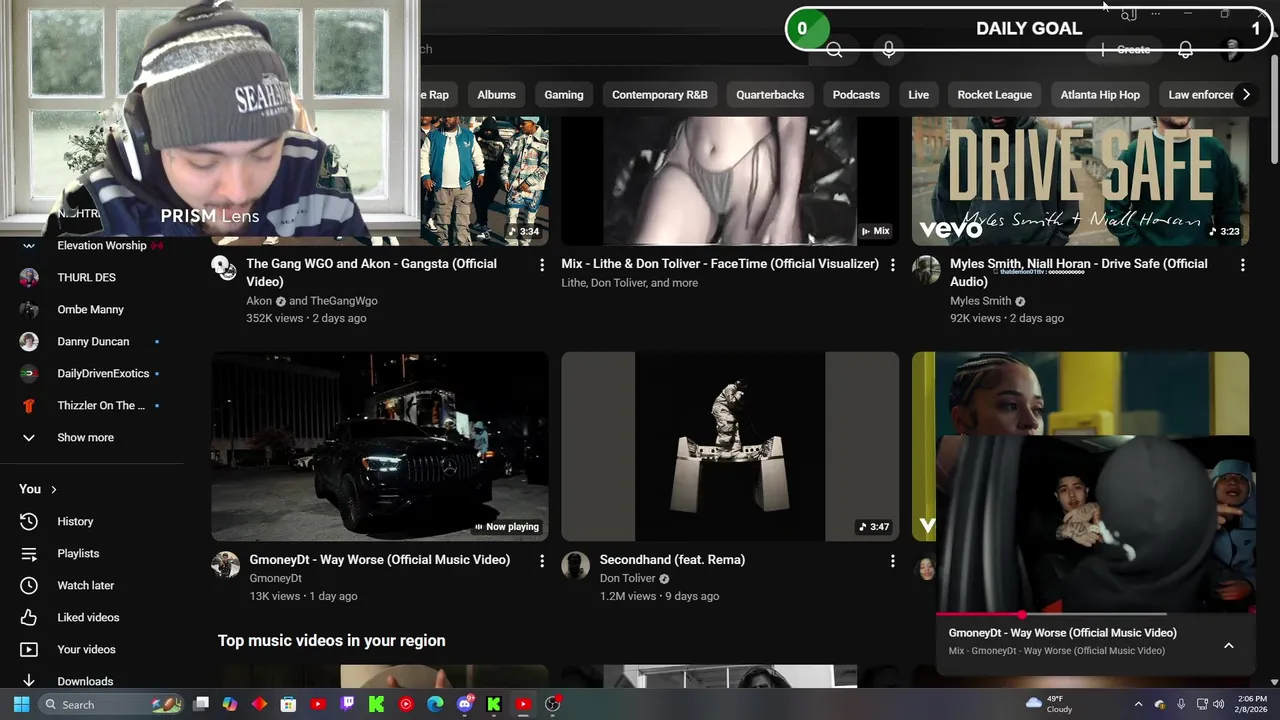Open the History page icon
This screenshot has height=720, width=1280.
coord(29,521)
